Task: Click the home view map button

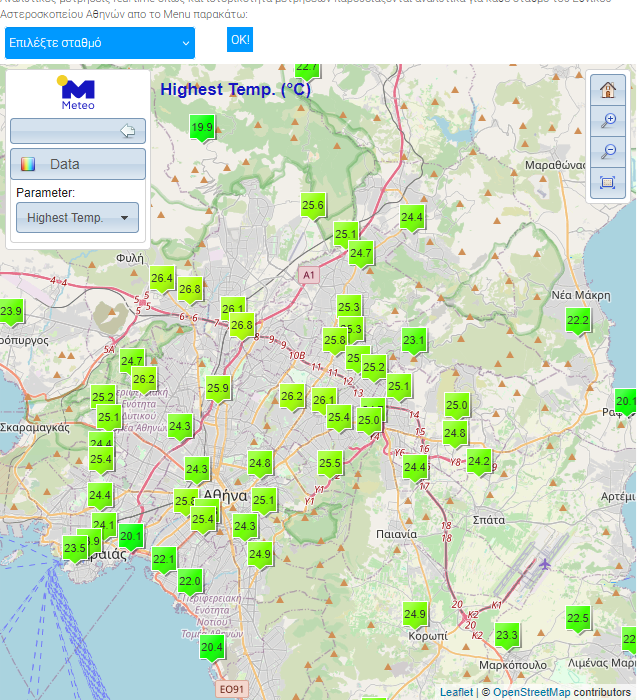Action: 608,90
